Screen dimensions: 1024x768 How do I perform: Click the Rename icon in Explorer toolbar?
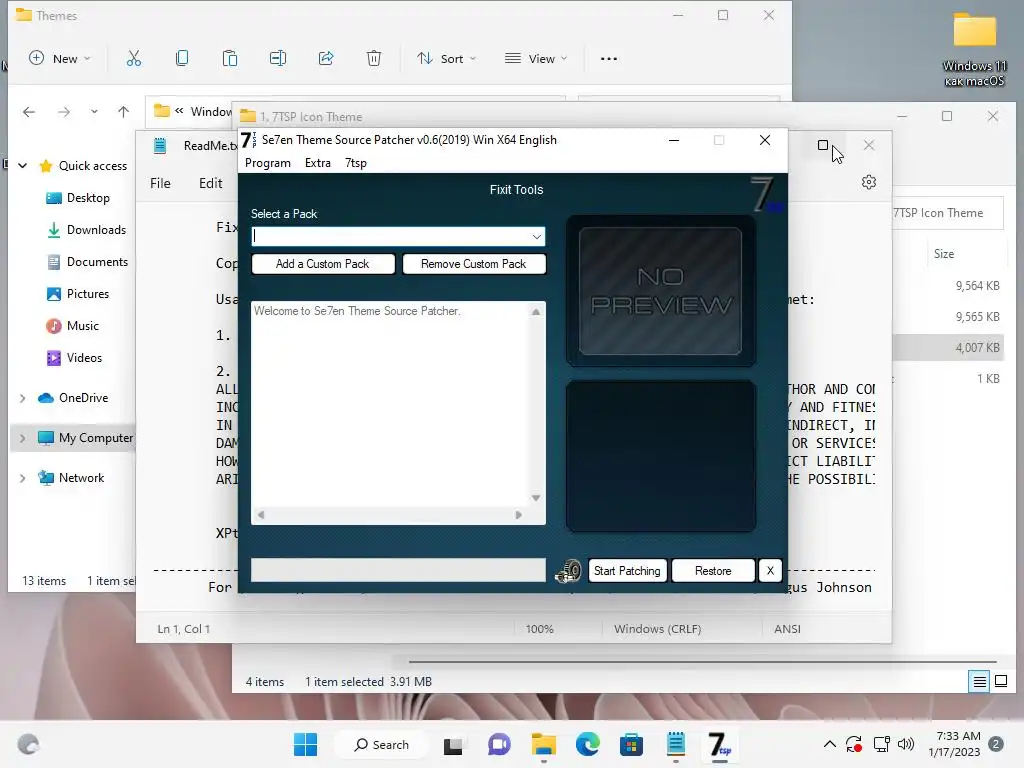(278, 59)
